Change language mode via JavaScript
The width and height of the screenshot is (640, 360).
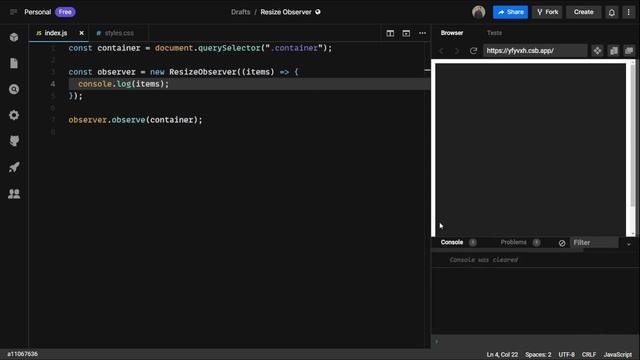[618, 354]
